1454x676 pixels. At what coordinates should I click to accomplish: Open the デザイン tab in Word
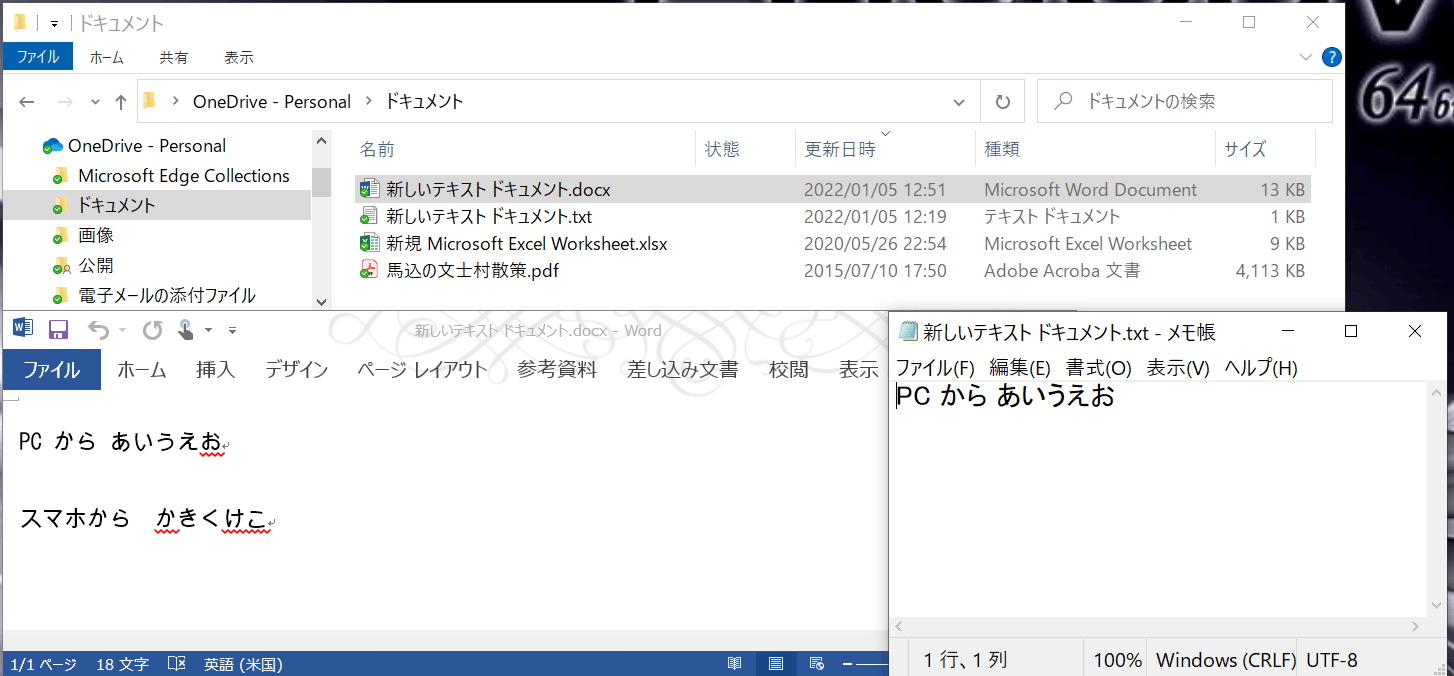click(x=297, y=369)
